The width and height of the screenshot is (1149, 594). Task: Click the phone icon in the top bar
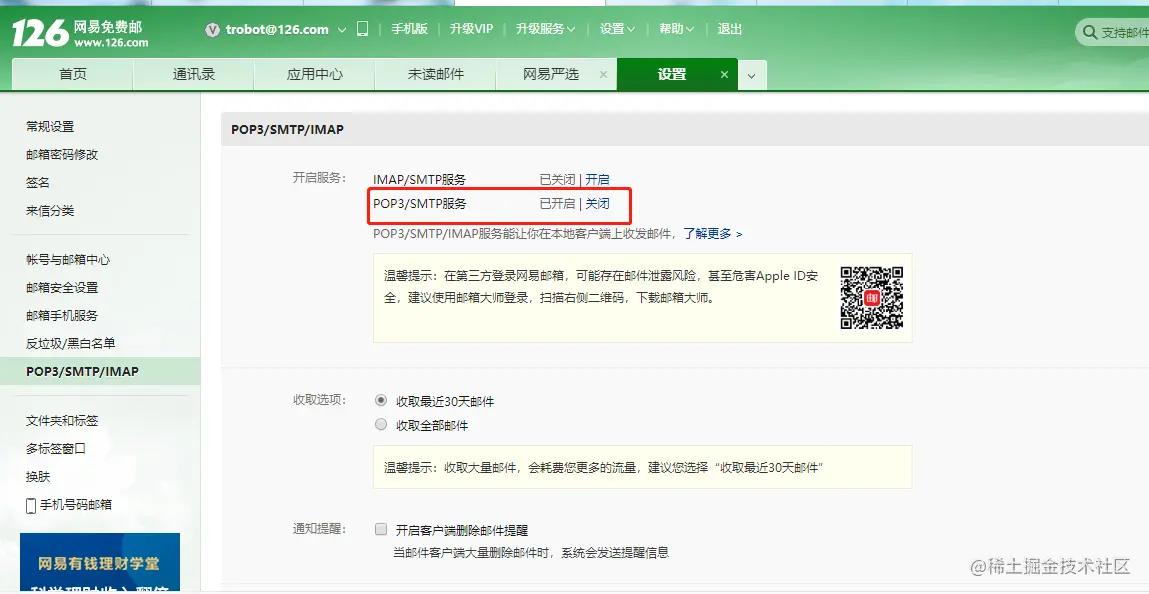tap(362, 29)
